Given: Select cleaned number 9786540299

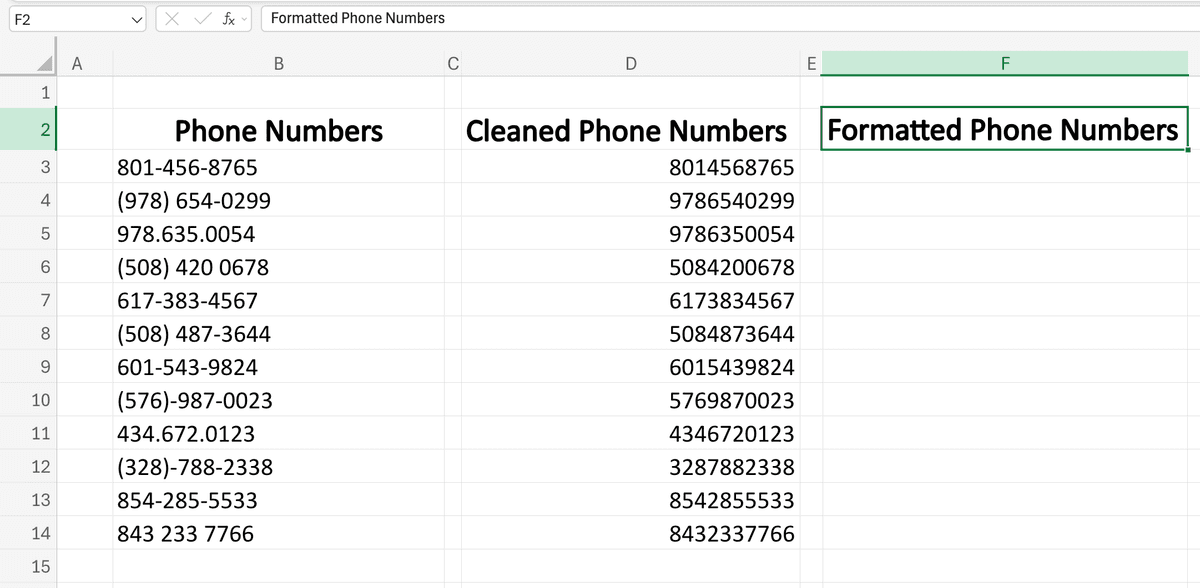Looking at the screenshot, I should coord(631,201).
